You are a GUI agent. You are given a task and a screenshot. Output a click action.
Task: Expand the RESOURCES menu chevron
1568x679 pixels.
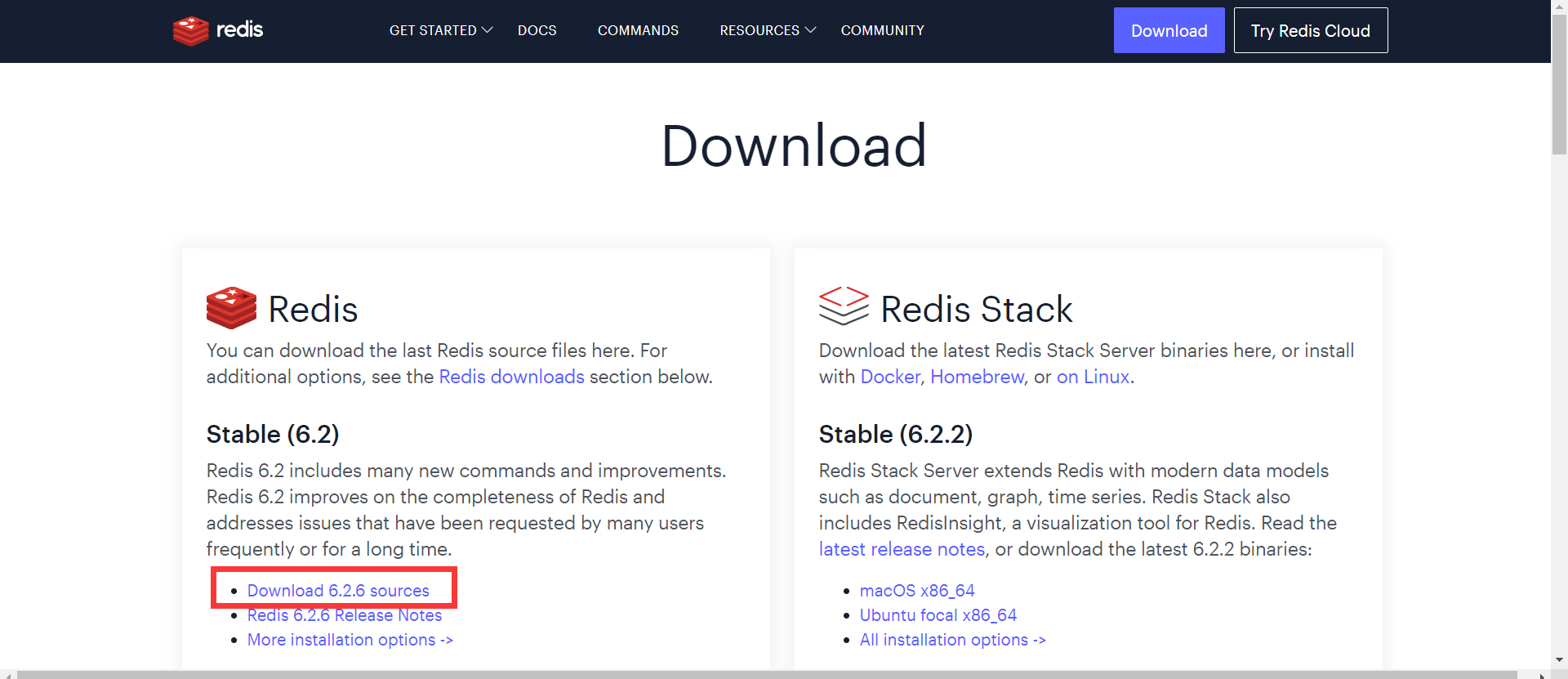pyautogui.click(x=811, y=30)
